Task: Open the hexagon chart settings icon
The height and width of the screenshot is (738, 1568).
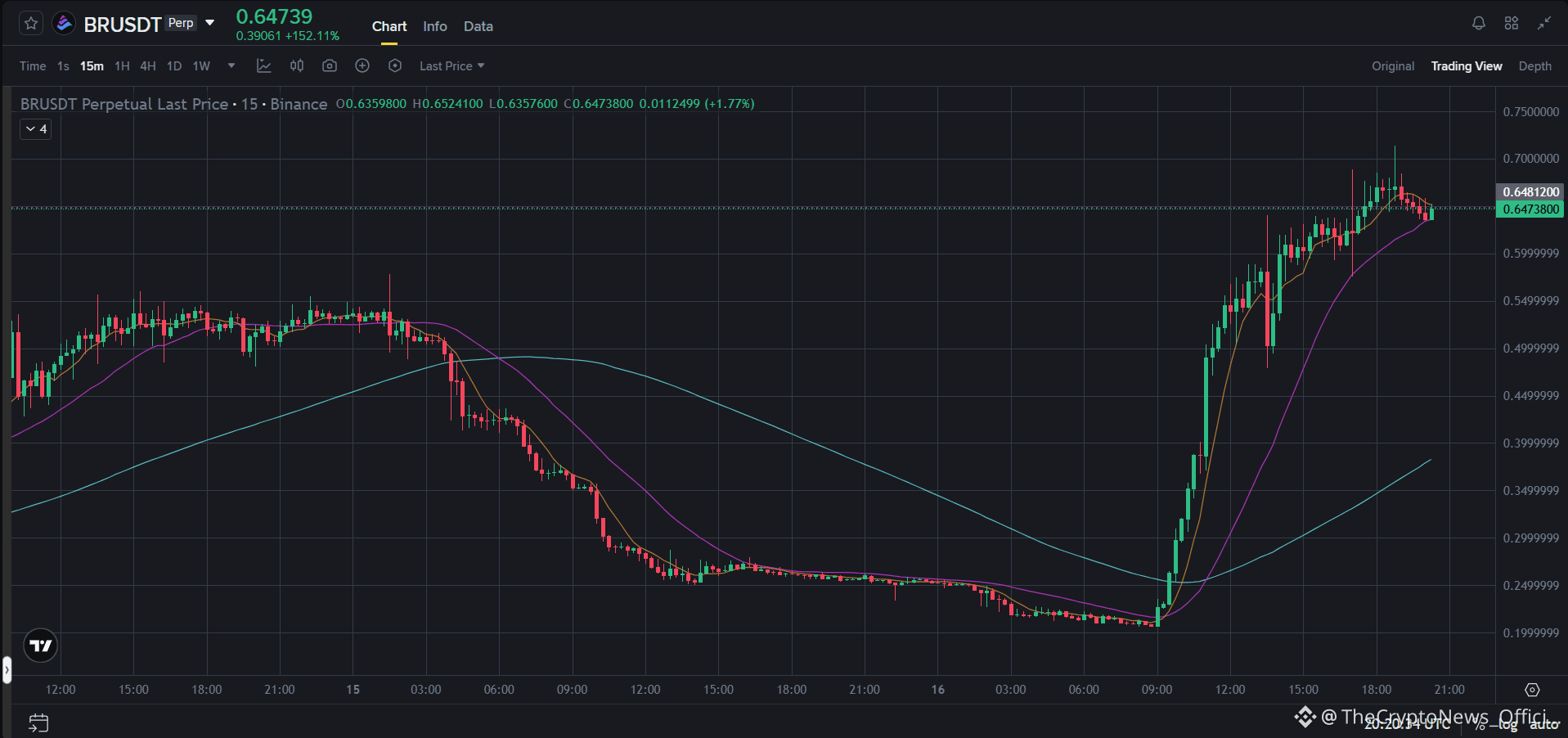Action: (395, 65)
